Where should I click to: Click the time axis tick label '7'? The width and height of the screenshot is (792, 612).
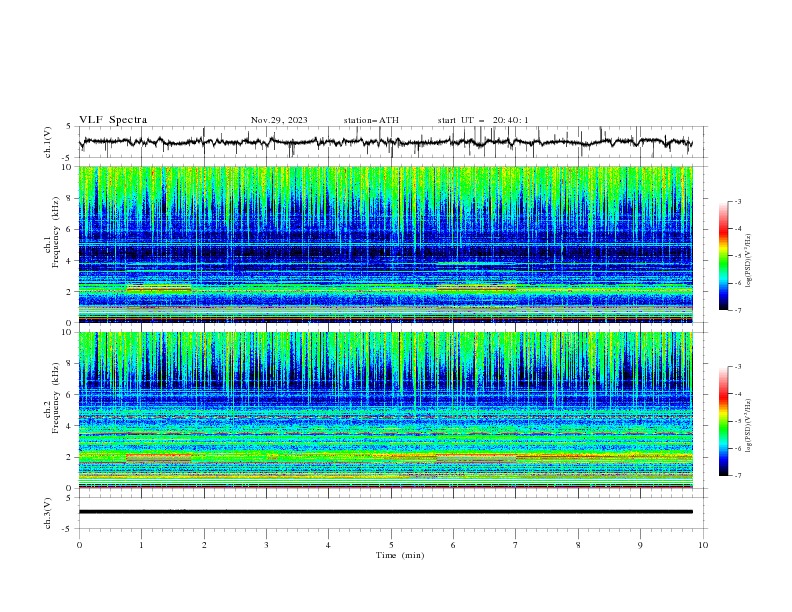(516, 545)
